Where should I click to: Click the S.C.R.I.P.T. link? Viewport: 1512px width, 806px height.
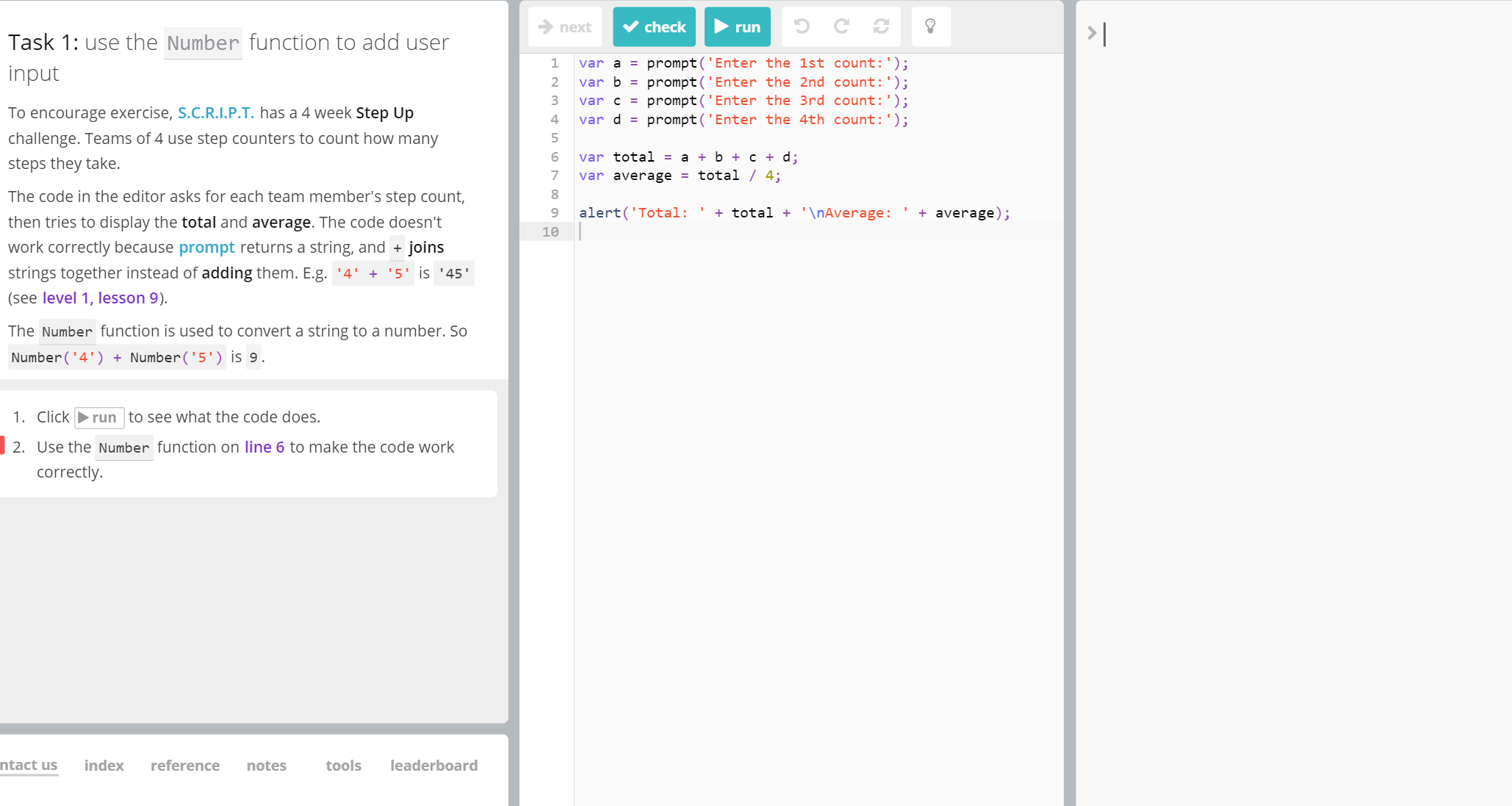[215, 113]
